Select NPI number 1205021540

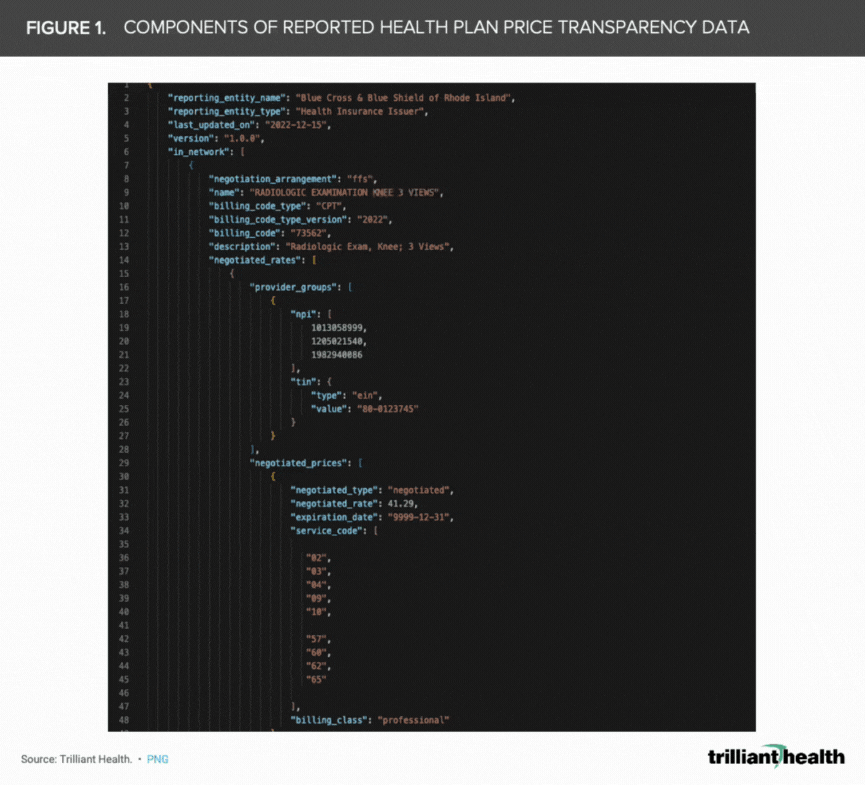tap(337, 341)
